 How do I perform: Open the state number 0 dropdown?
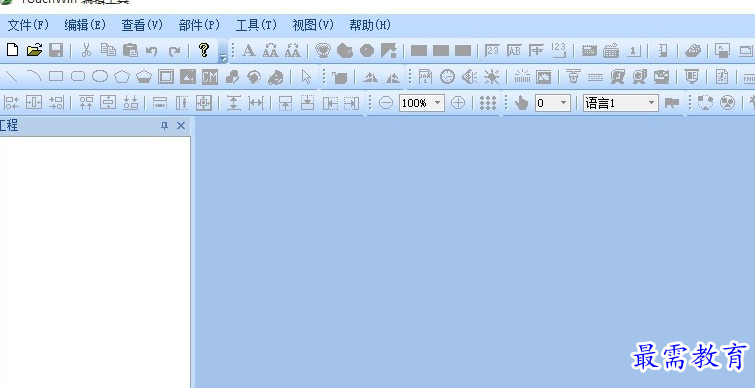click(x=564, y=103)
